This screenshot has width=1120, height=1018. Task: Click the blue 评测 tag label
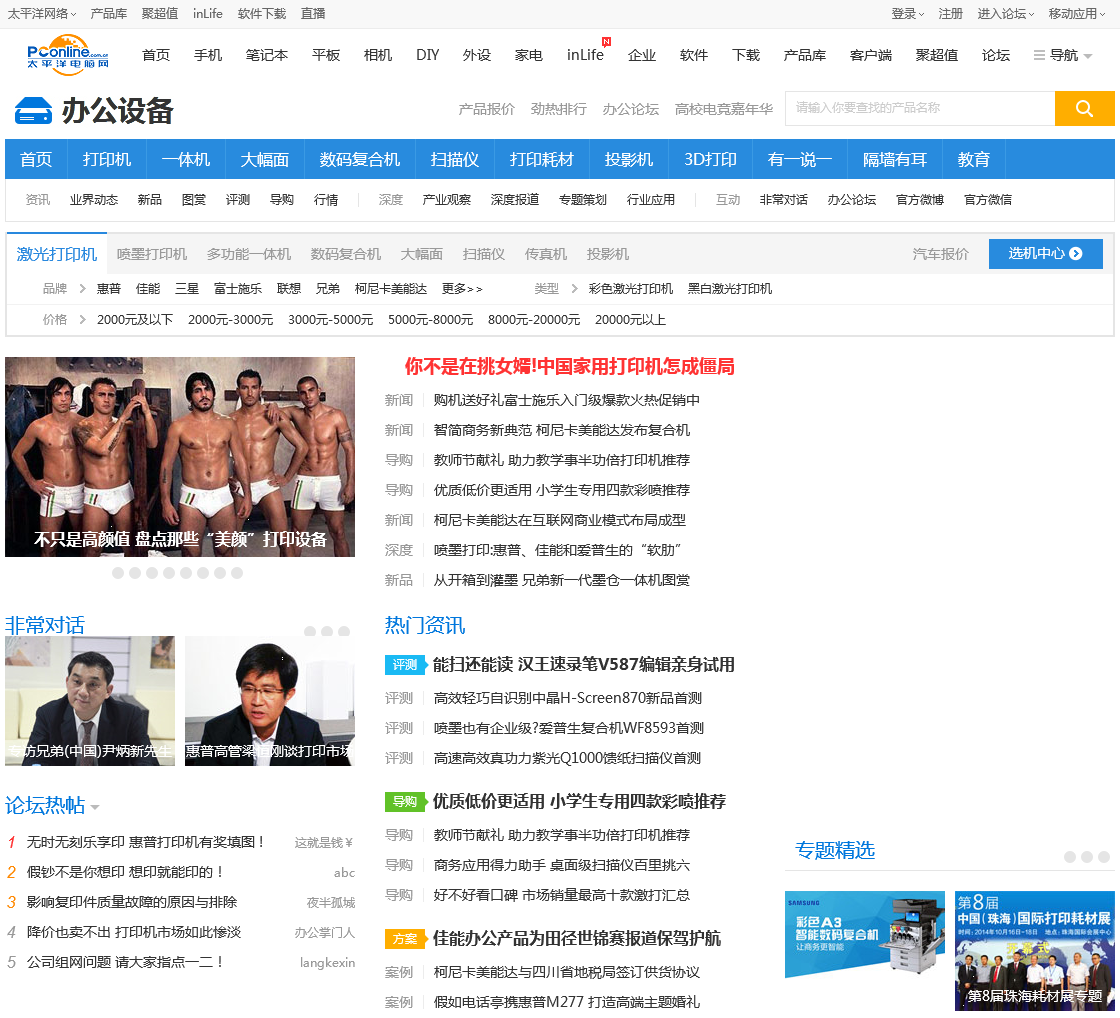[405, 664]
